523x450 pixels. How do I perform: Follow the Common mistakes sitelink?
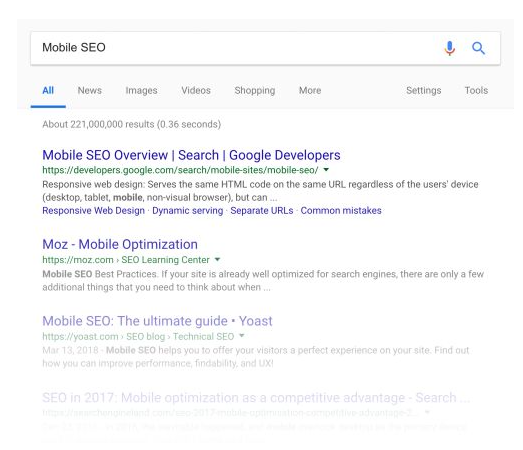(341, 210)
